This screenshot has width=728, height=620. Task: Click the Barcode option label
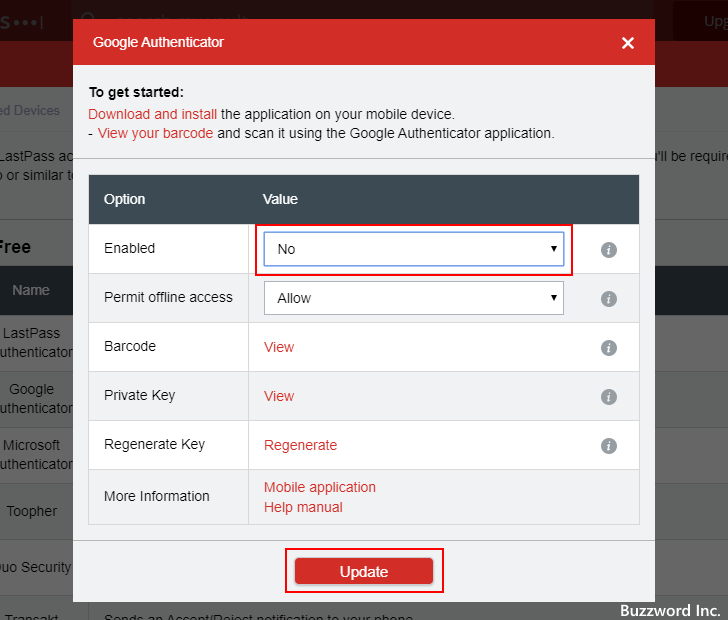pos(130,346)
